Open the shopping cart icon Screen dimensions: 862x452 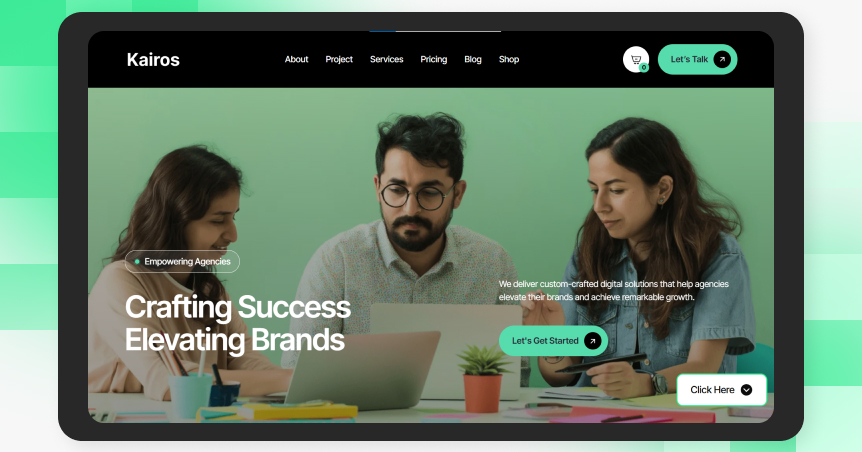pos(636,59)
